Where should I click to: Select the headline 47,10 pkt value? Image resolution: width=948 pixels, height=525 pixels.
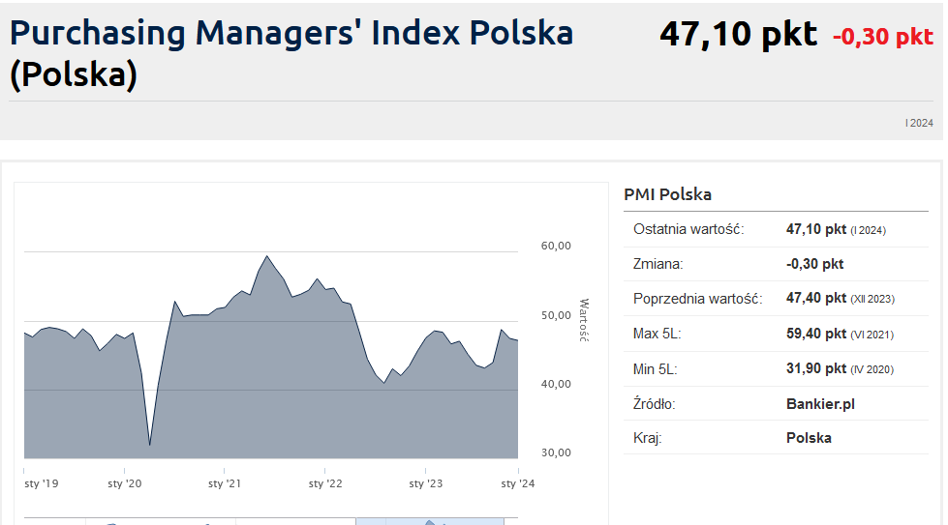pos(738,35)
